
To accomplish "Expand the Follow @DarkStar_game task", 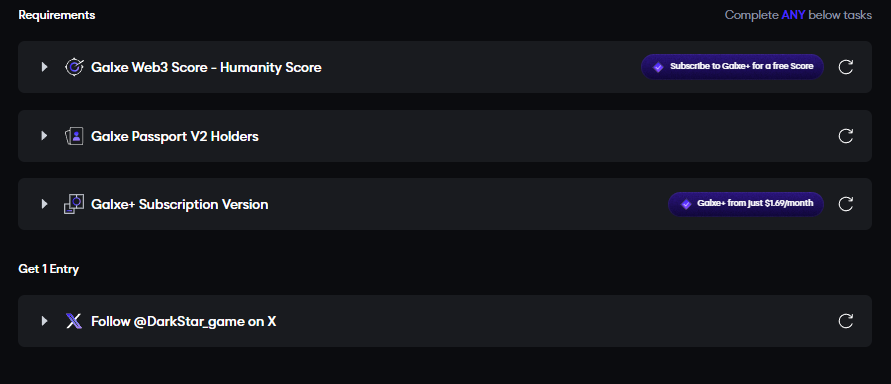I will (44, 321).
